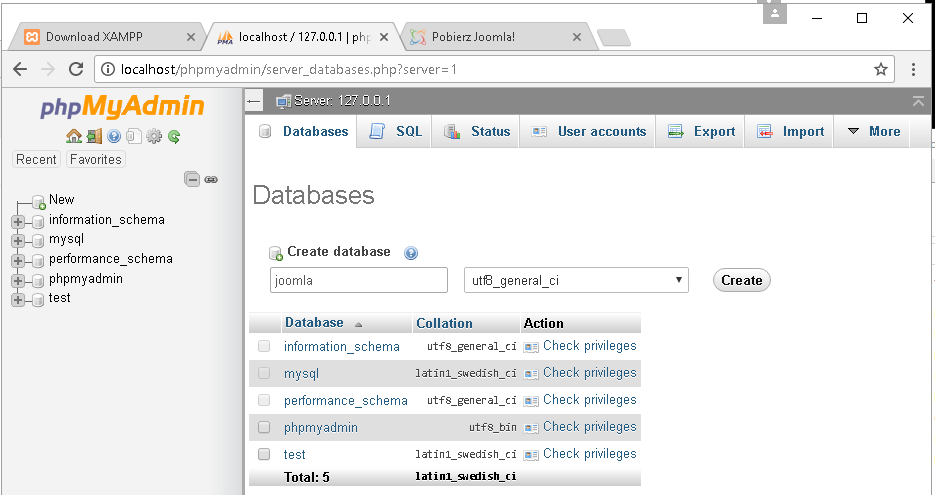Screen dimensions: 935x495
Task: Close the Pobierz Joomla! tab
Action: pyautogui.click(x=577, y=37)
